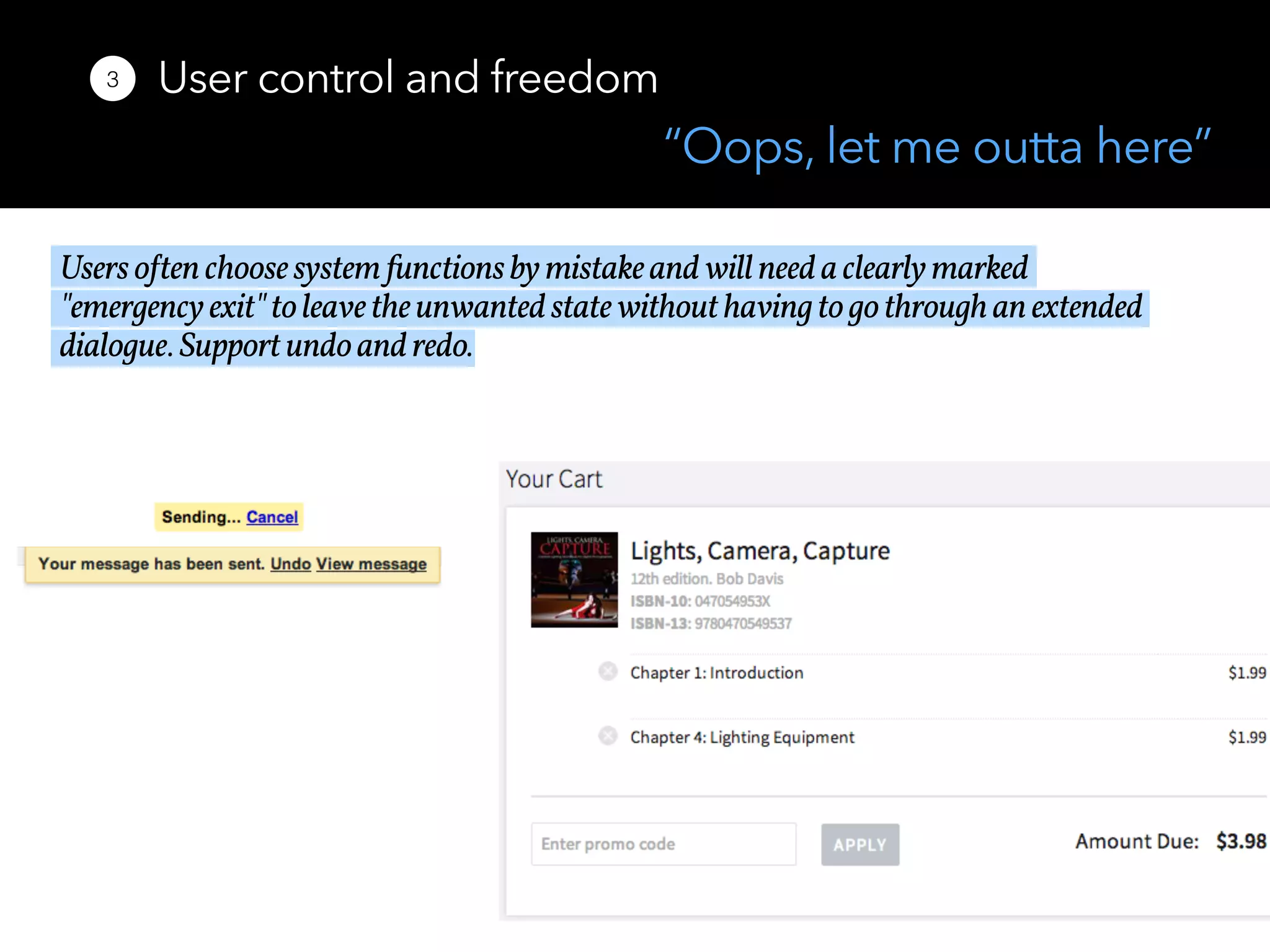The width and height of the screenshot is (1270, 952).
Task: Click the User control and freedom heading
Action: 407,77
